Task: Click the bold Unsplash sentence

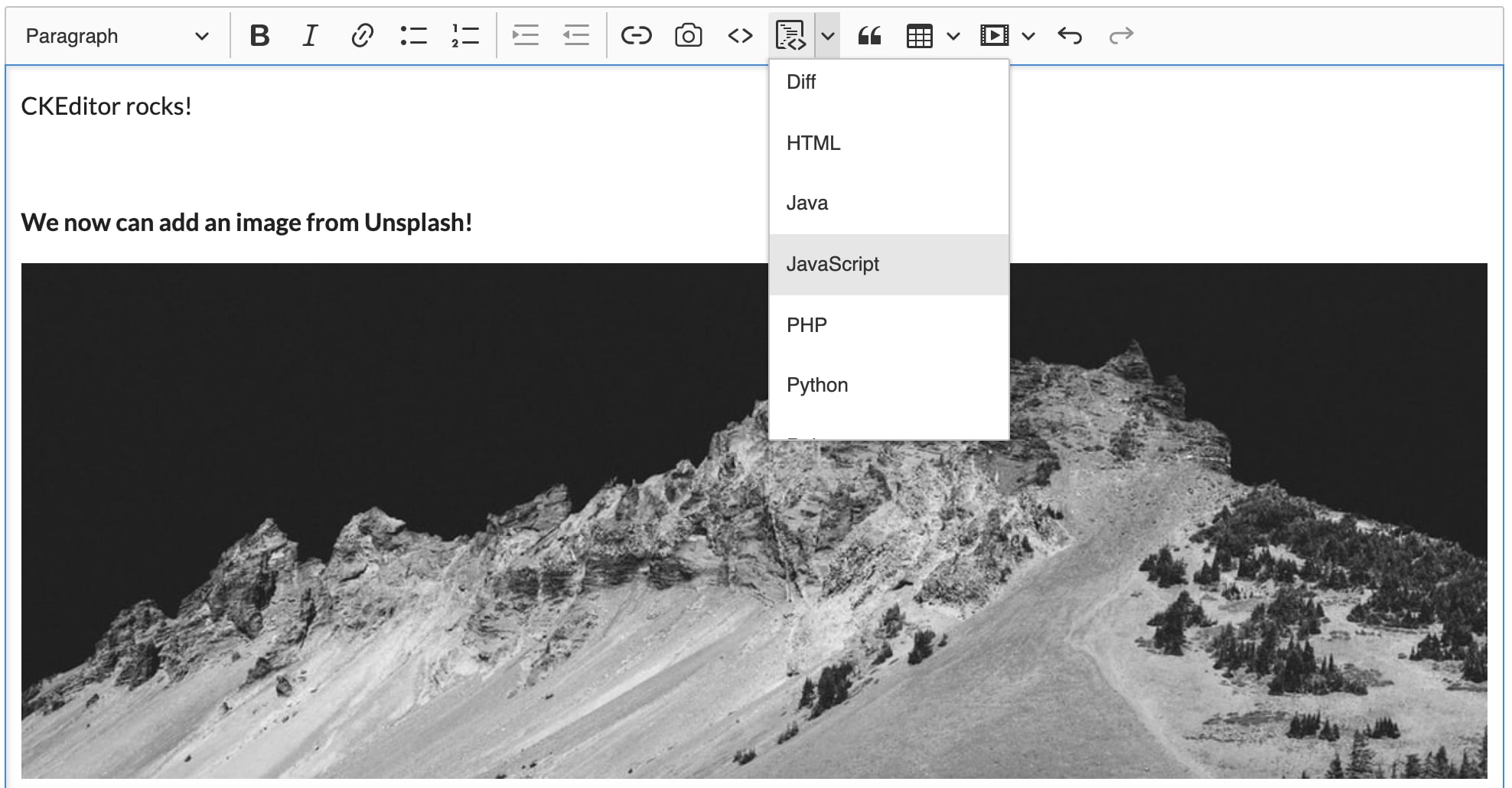Action: pos(246,223)
